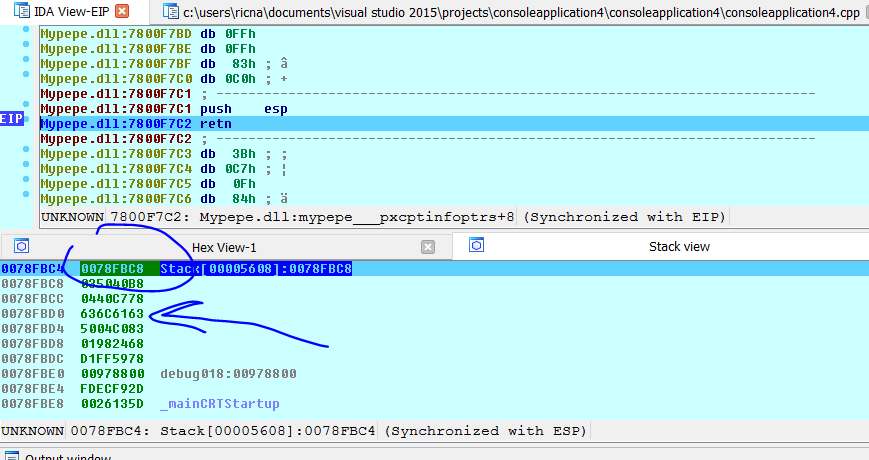Open the Stack view tab
Viewport: 869px width, 460px height.
679,246
